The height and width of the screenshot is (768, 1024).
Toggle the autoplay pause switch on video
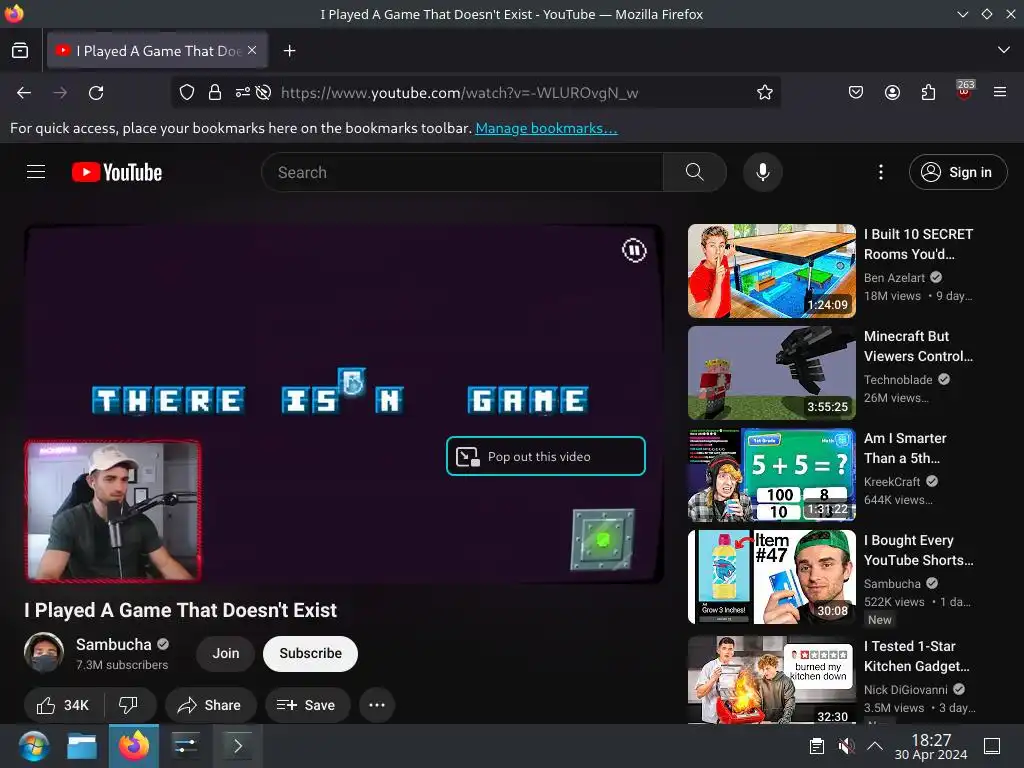coord(634,250)
